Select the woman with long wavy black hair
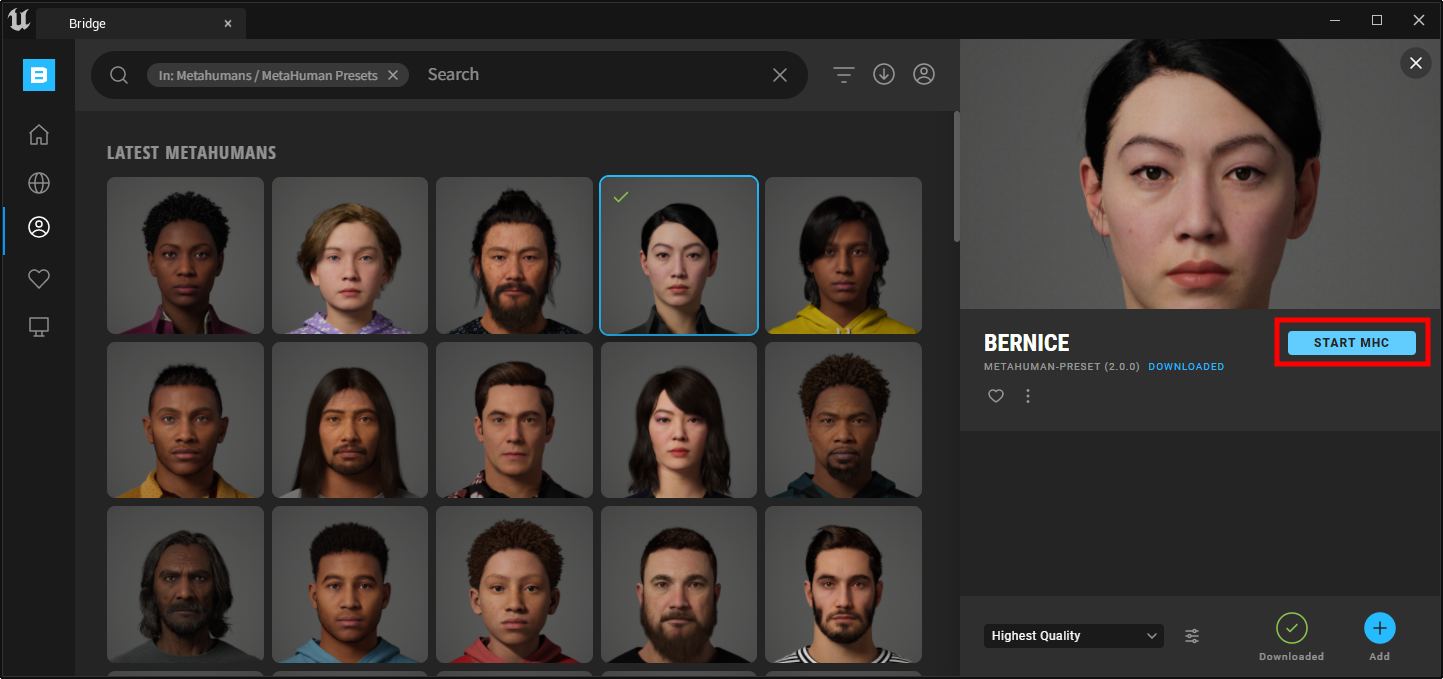This screenshot has width=1443, height=679. 679,420
